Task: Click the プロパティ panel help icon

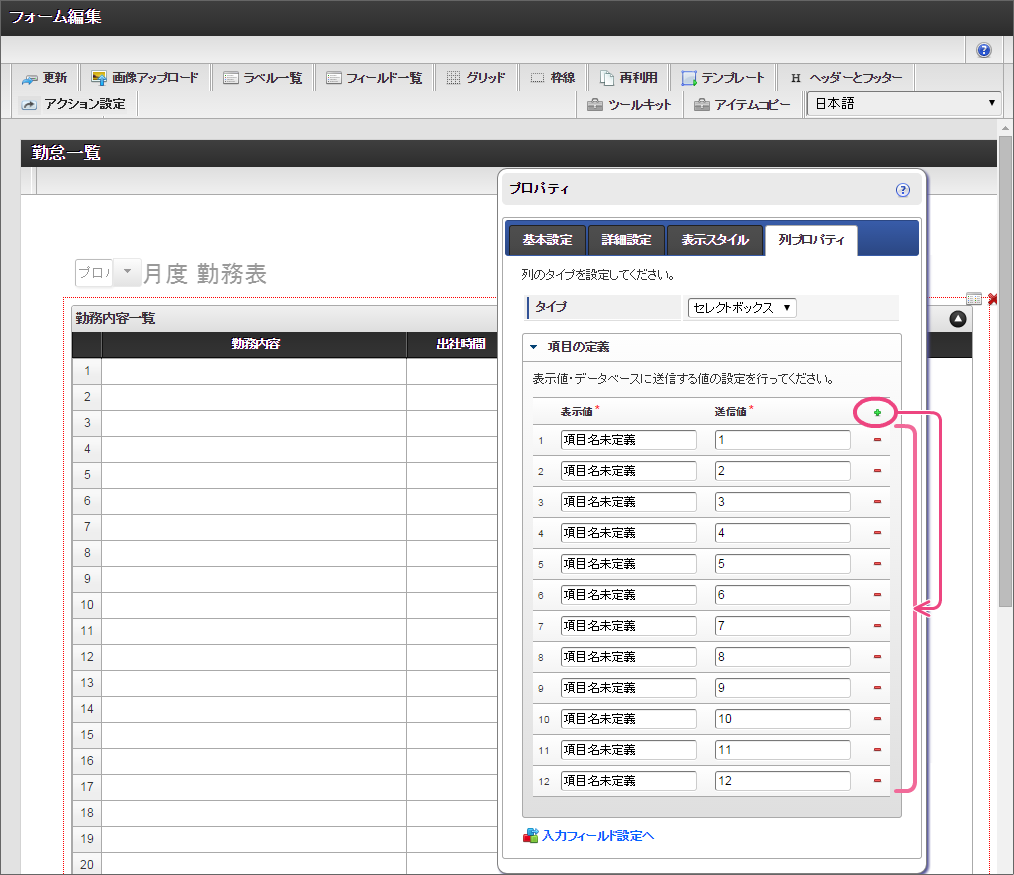Action: tap(903, 189)
